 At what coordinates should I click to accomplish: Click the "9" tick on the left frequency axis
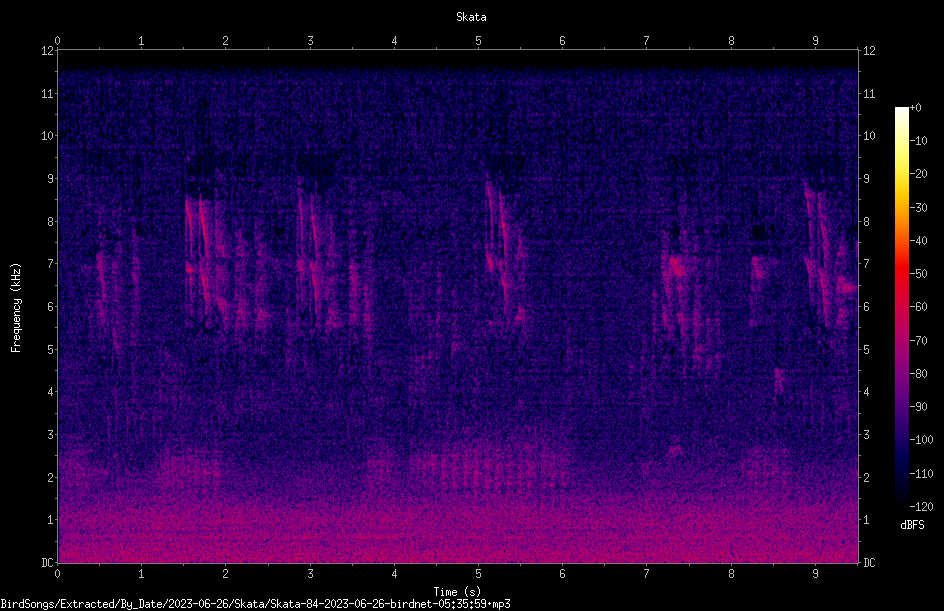coord(51,179)
